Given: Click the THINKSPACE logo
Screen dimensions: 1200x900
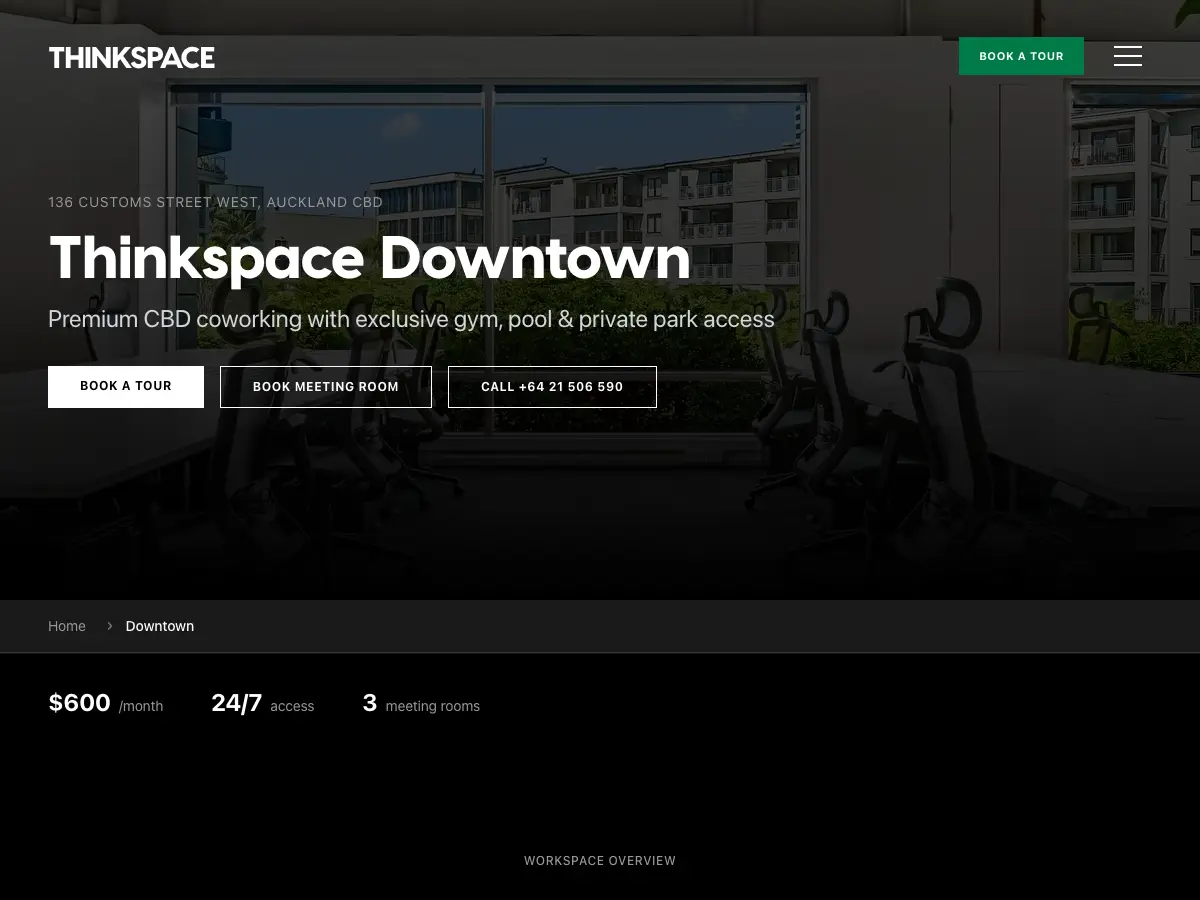Looking at the screenshot, I should 132,58.
